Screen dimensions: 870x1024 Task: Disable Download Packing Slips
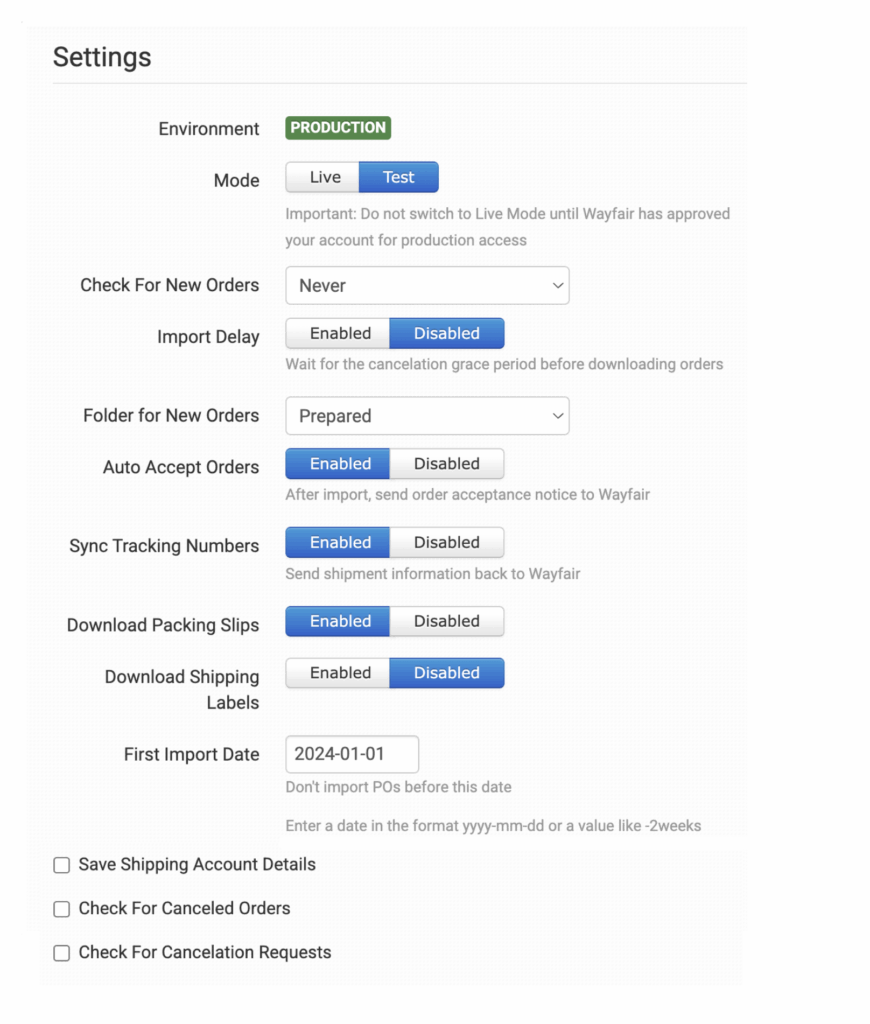click(446, 622)
